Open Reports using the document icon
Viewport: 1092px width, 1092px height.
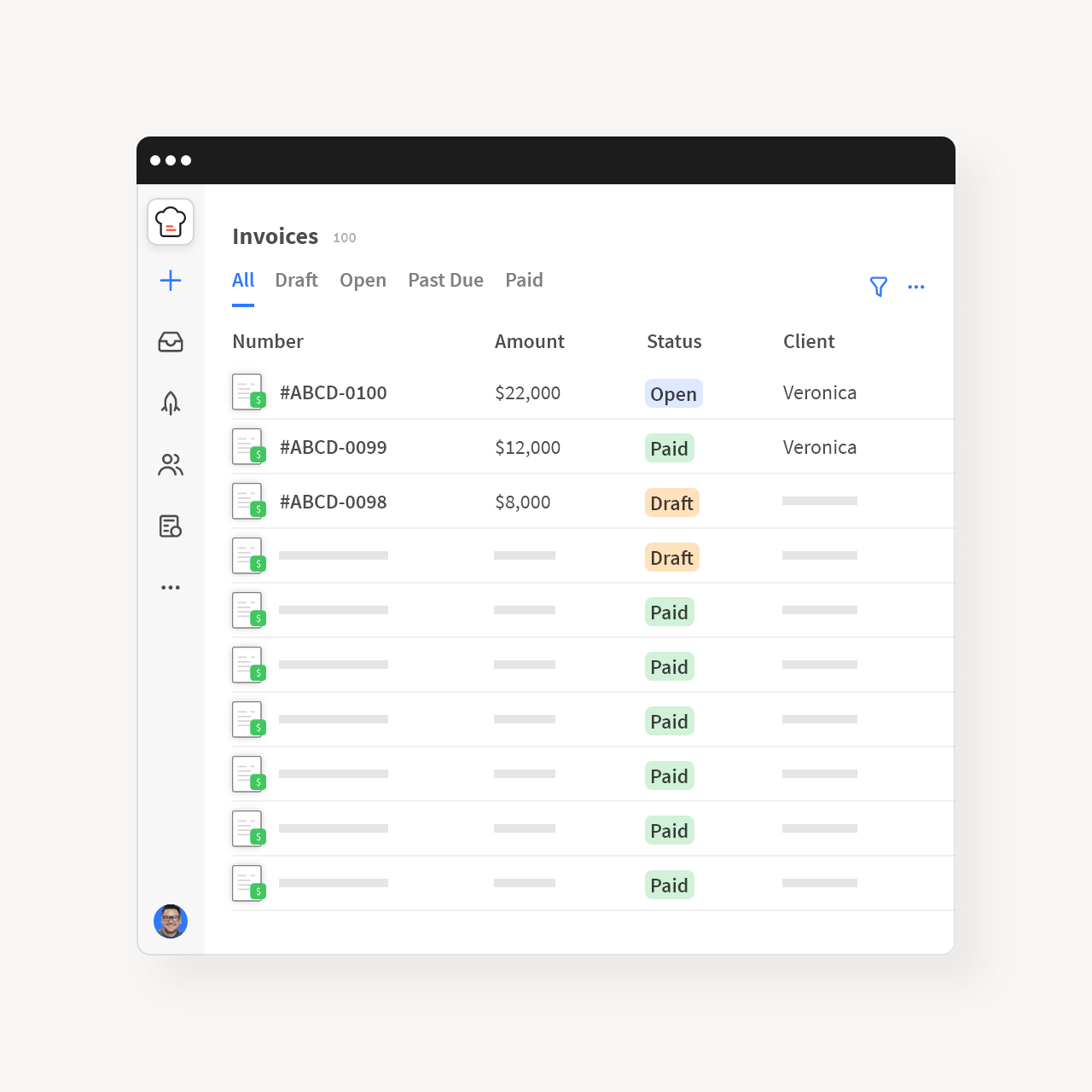[x=170, y=526]
